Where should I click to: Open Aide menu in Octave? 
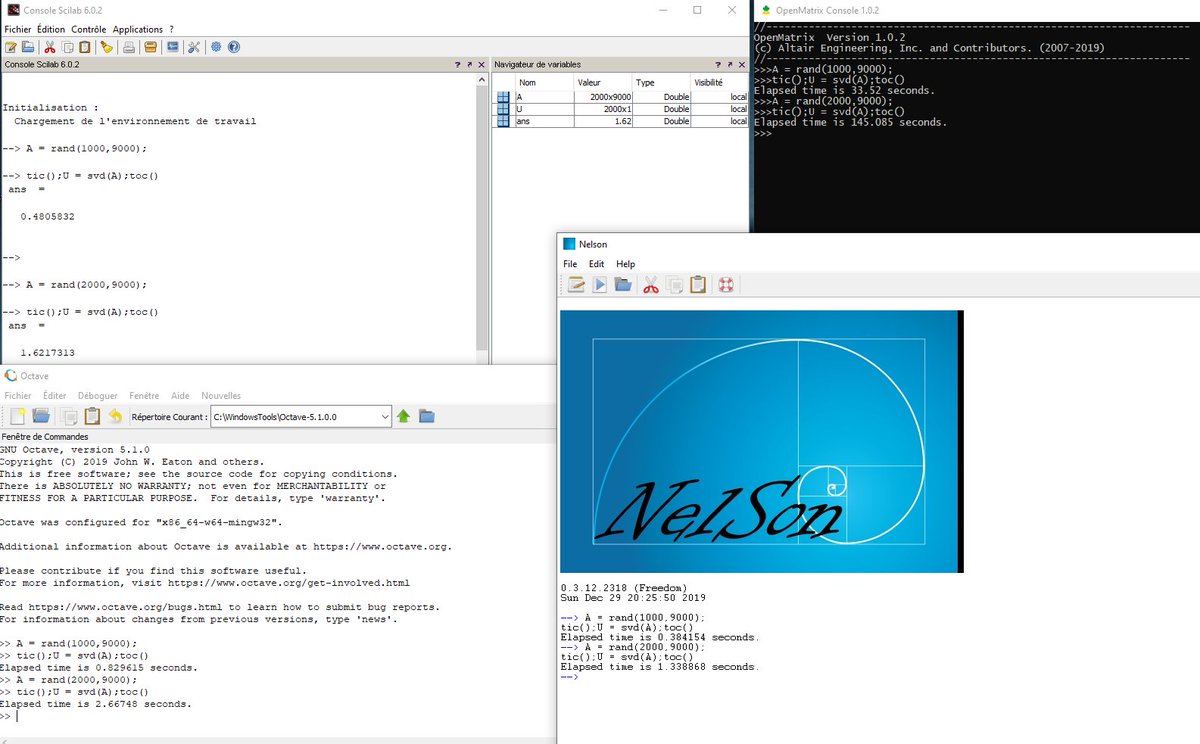[180, 396]
